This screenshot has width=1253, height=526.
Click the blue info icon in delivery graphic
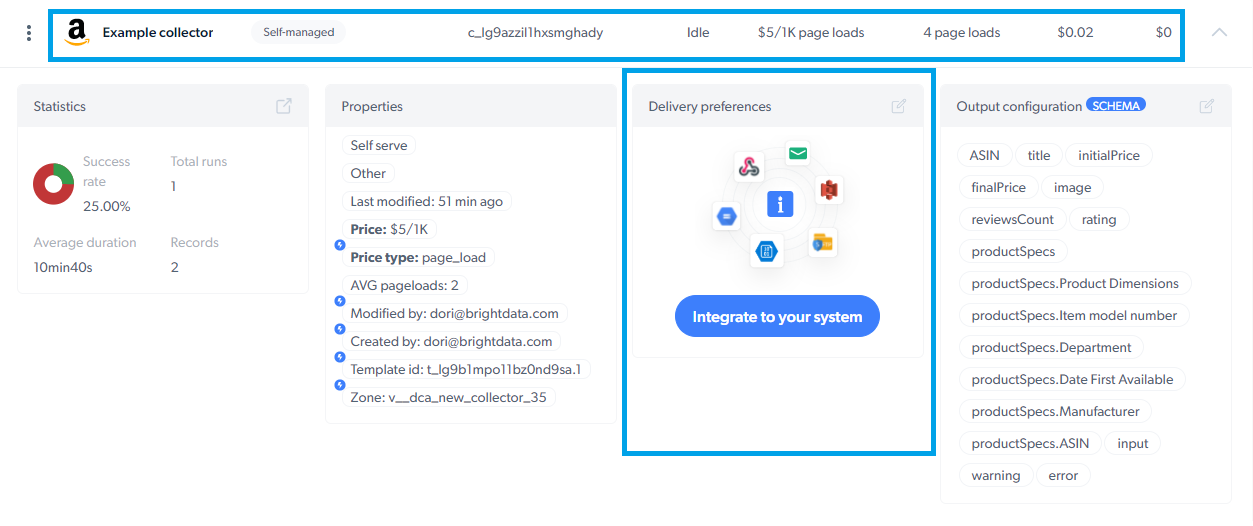coord(779,204)
